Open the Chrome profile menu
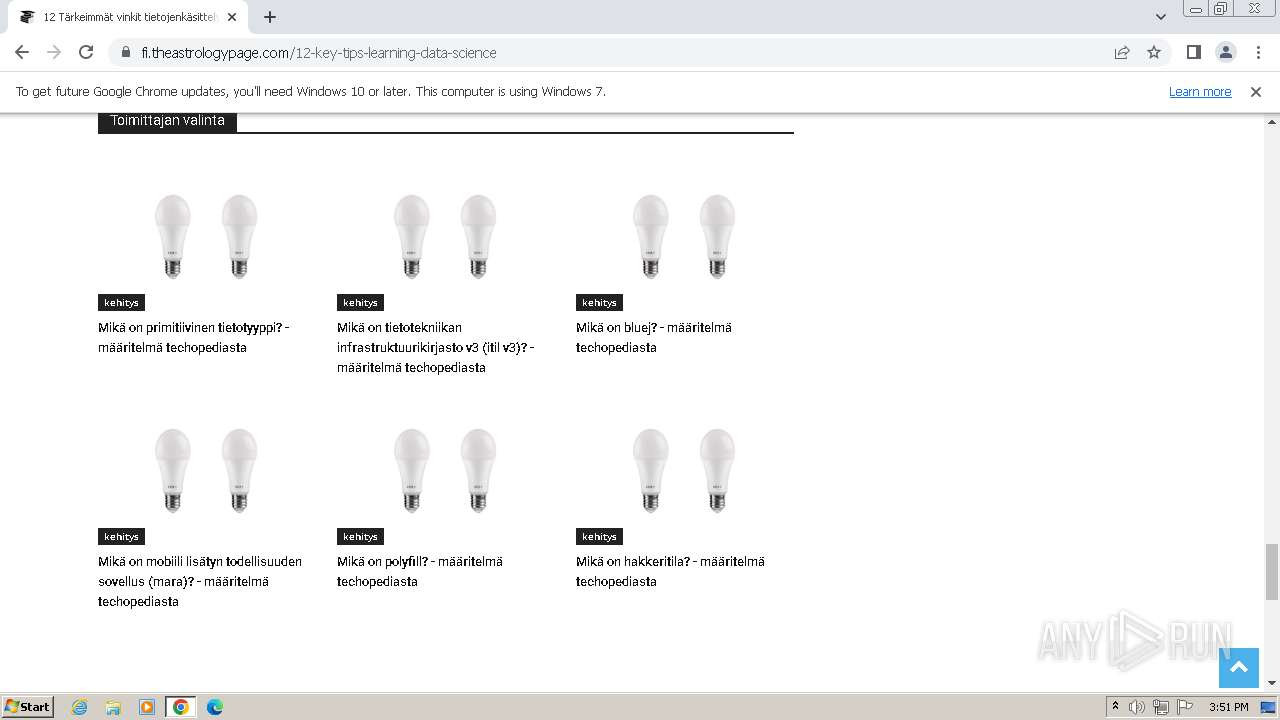This screenshot has height=720, width=1280. 1225,52
